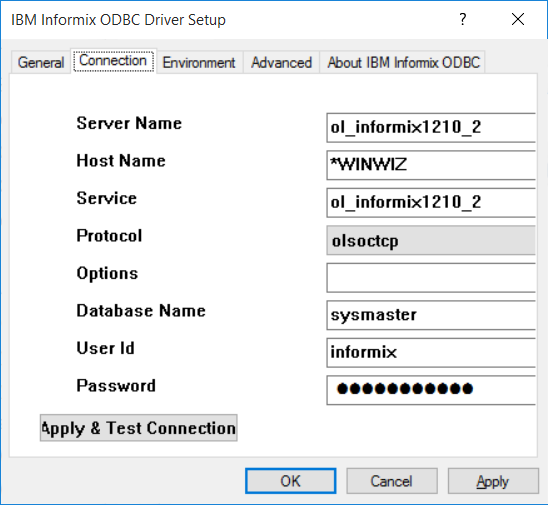Image resolution: width=548 pixels, height=505 pixels.
Task: Click the window title IBM Informix ODBC Driver Setup
Action: pos(118,20)
